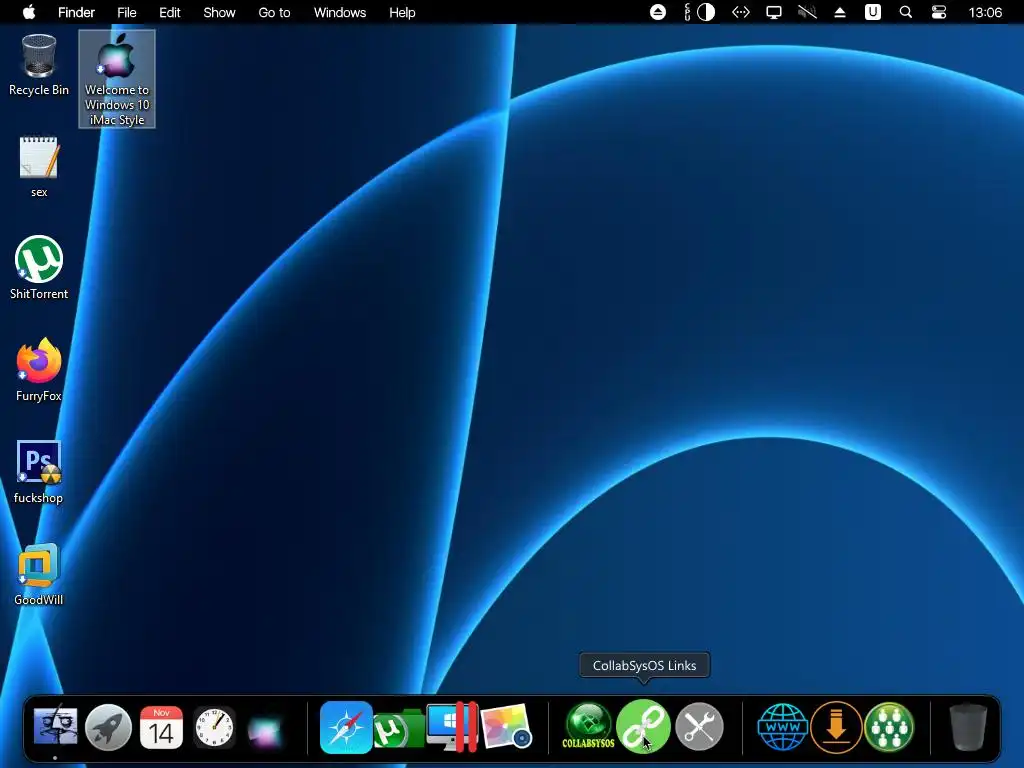
Task: Click the 13:06 clock in menu bar
Action: pyautogui.click(x=985, y=12)
